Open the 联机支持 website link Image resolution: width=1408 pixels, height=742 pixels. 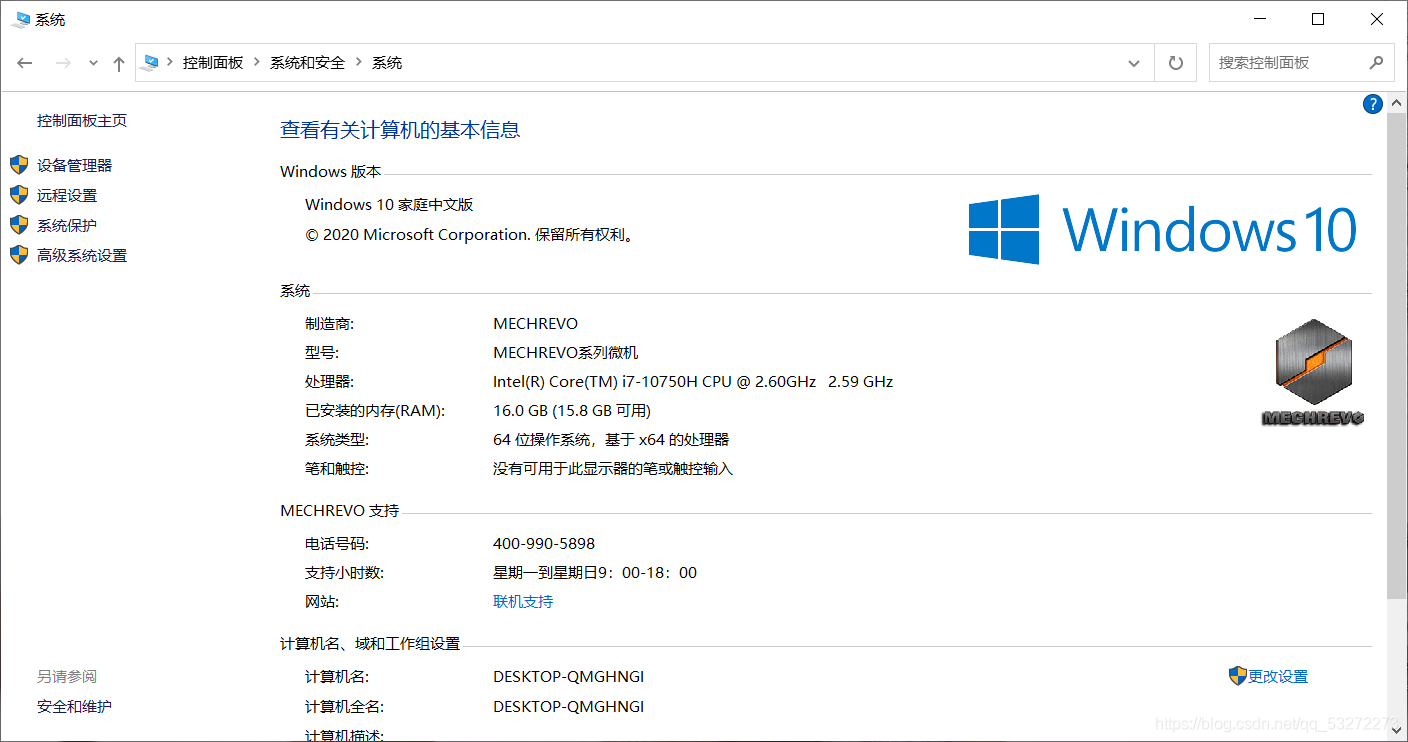click(523, 602)
